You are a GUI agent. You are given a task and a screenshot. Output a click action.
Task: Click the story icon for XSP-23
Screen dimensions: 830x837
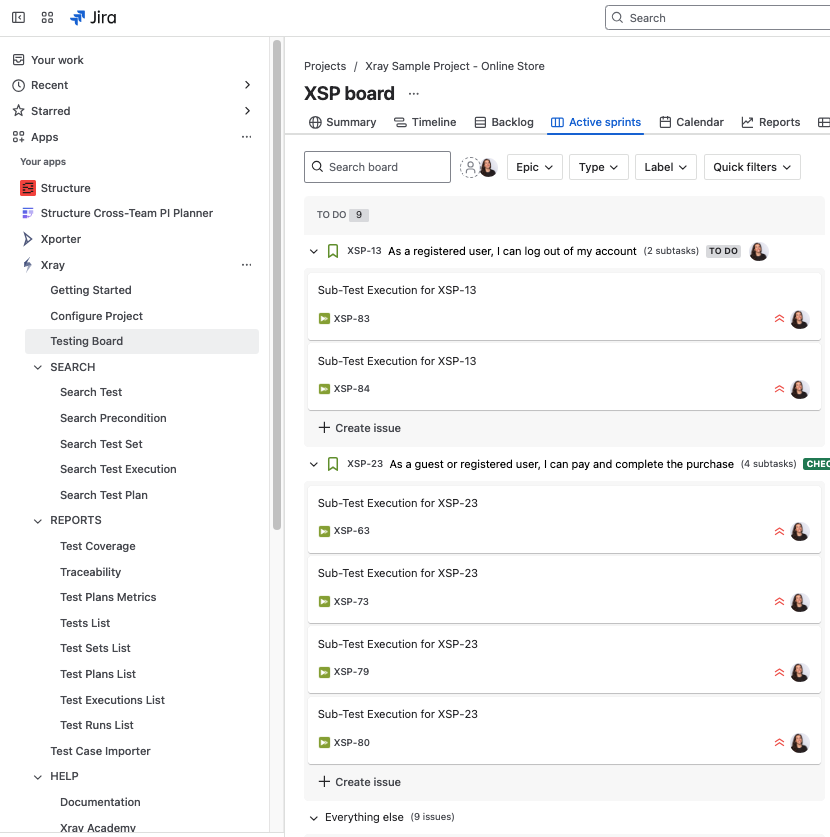(x=333, y=464)
